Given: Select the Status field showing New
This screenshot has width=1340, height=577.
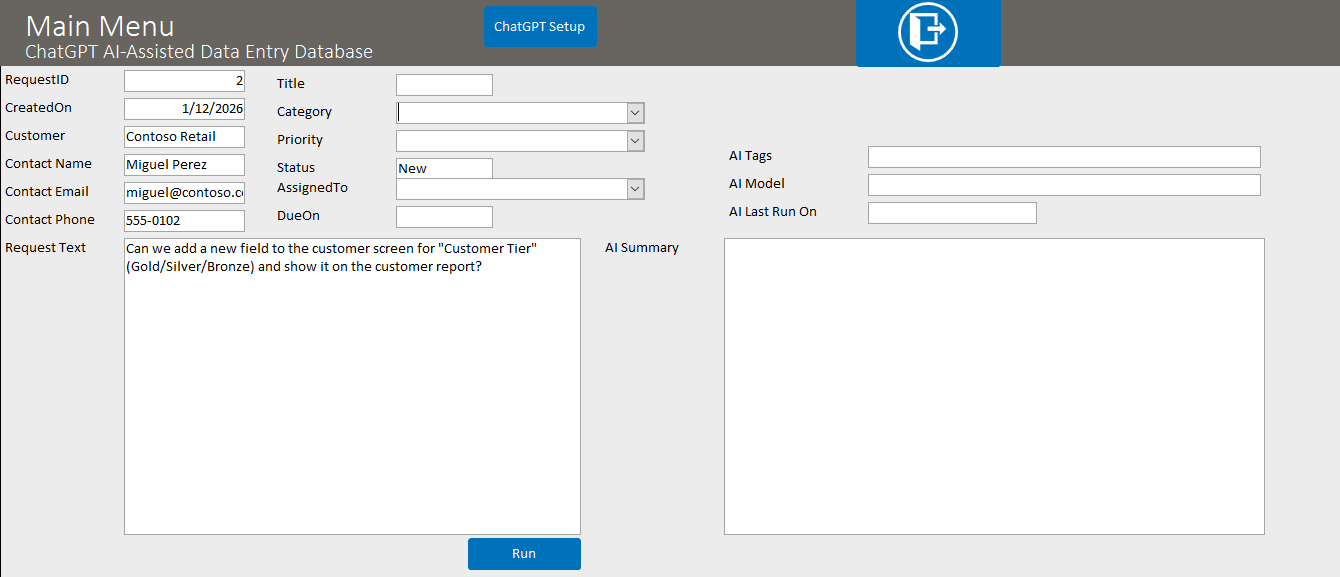Looking at the screenshot, I should [x=444, y=169].
